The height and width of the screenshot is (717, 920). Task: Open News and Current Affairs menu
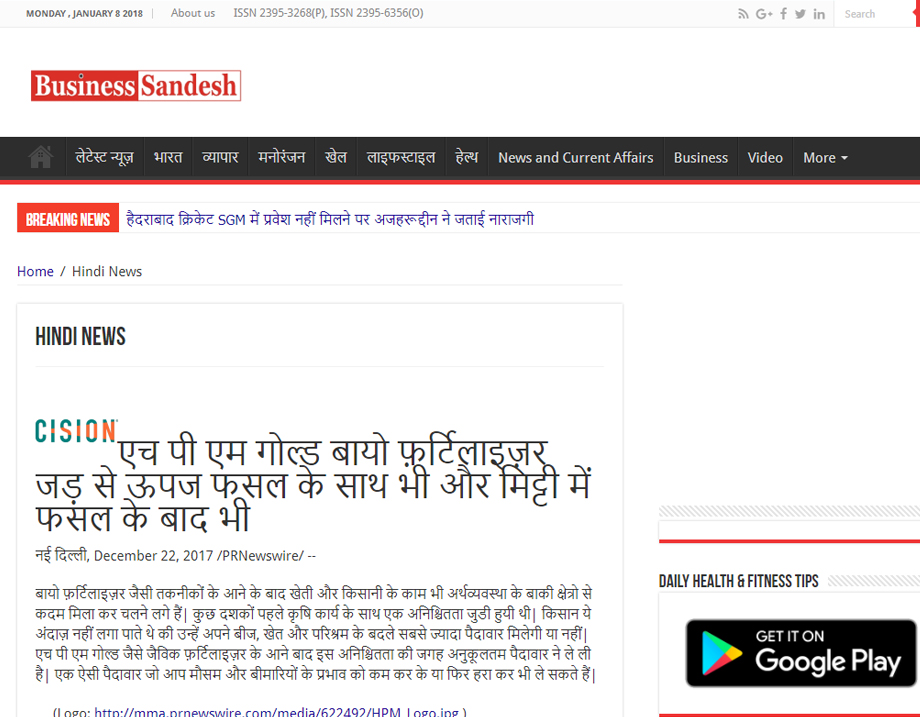[576, 158]
